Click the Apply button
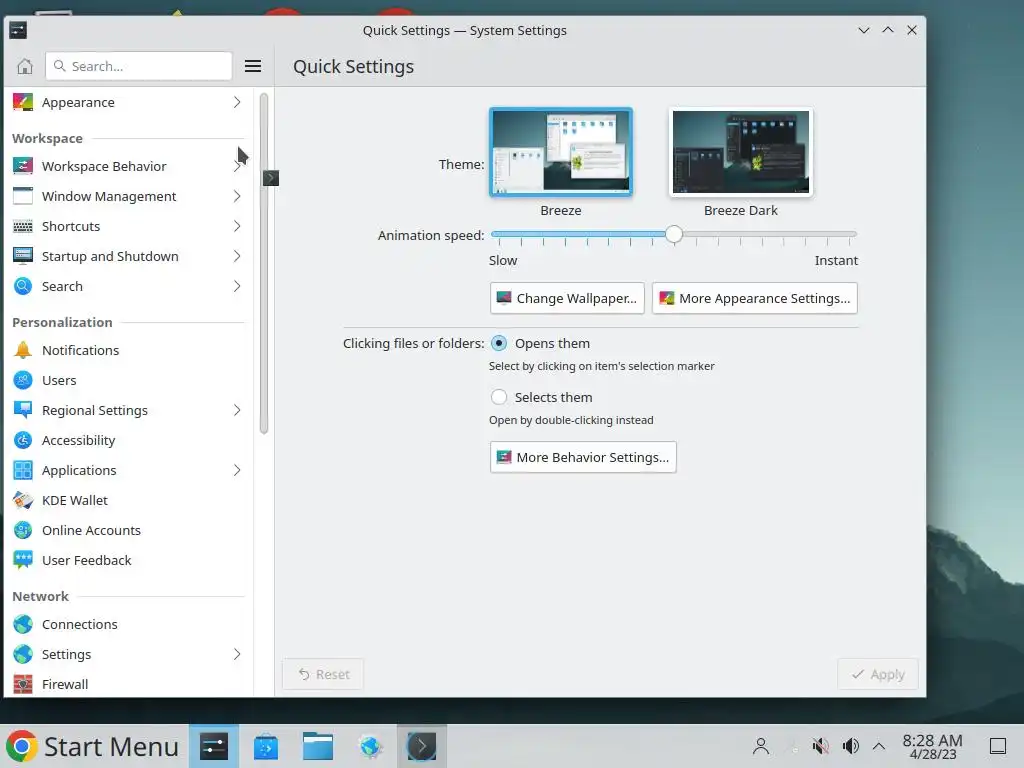Viewport: 1024px width, 768px height. (x=878, y=674)
